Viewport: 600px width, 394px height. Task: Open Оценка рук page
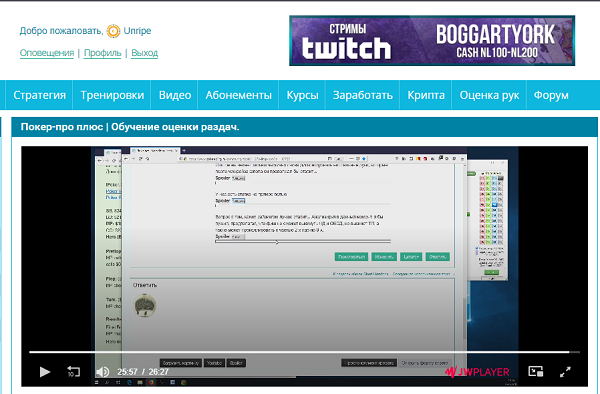coord(489,95)
